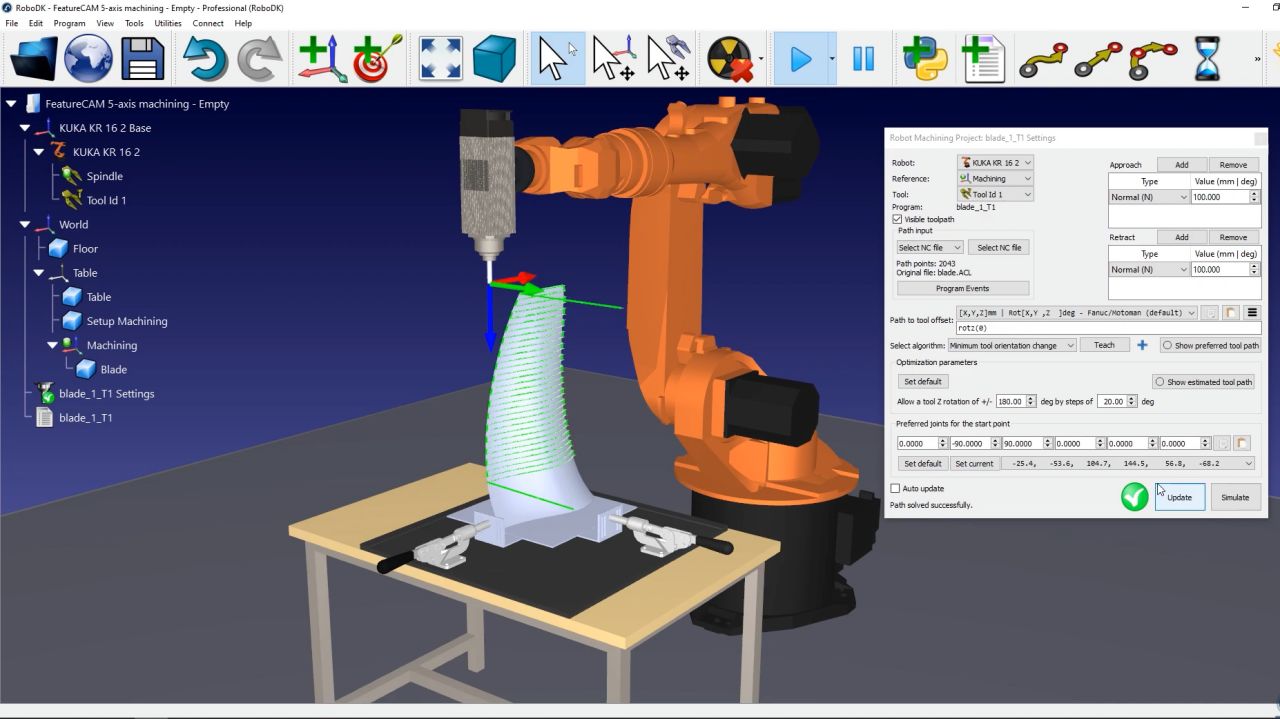Select Show preferred tool path radio button
The width and height of the screenshot is (1280, 719).
click(1166, 345)
